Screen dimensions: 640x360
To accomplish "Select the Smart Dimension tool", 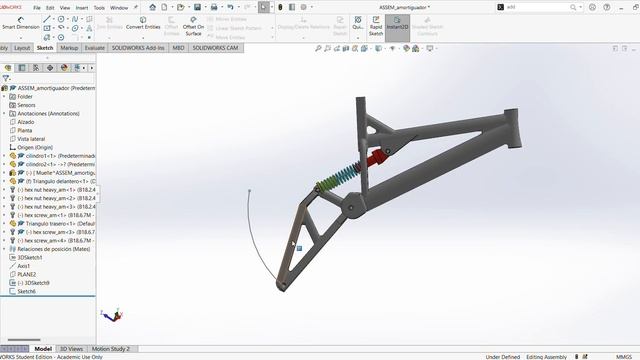I will pos(21,23).
